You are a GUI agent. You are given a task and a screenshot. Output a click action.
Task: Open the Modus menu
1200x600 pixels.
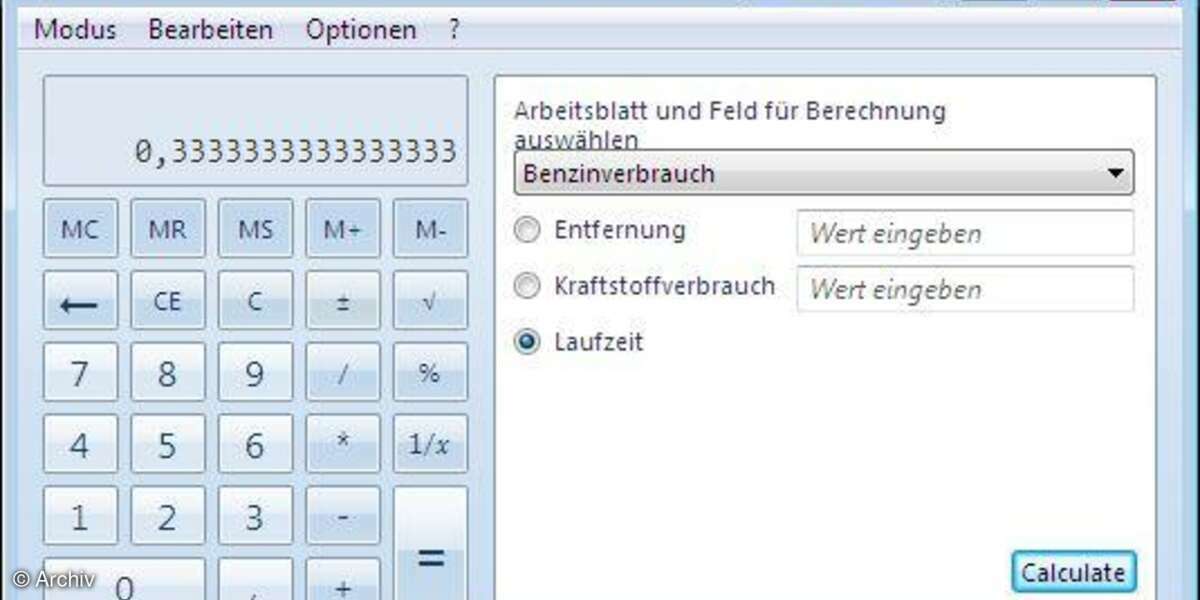[x=75, y=30]
